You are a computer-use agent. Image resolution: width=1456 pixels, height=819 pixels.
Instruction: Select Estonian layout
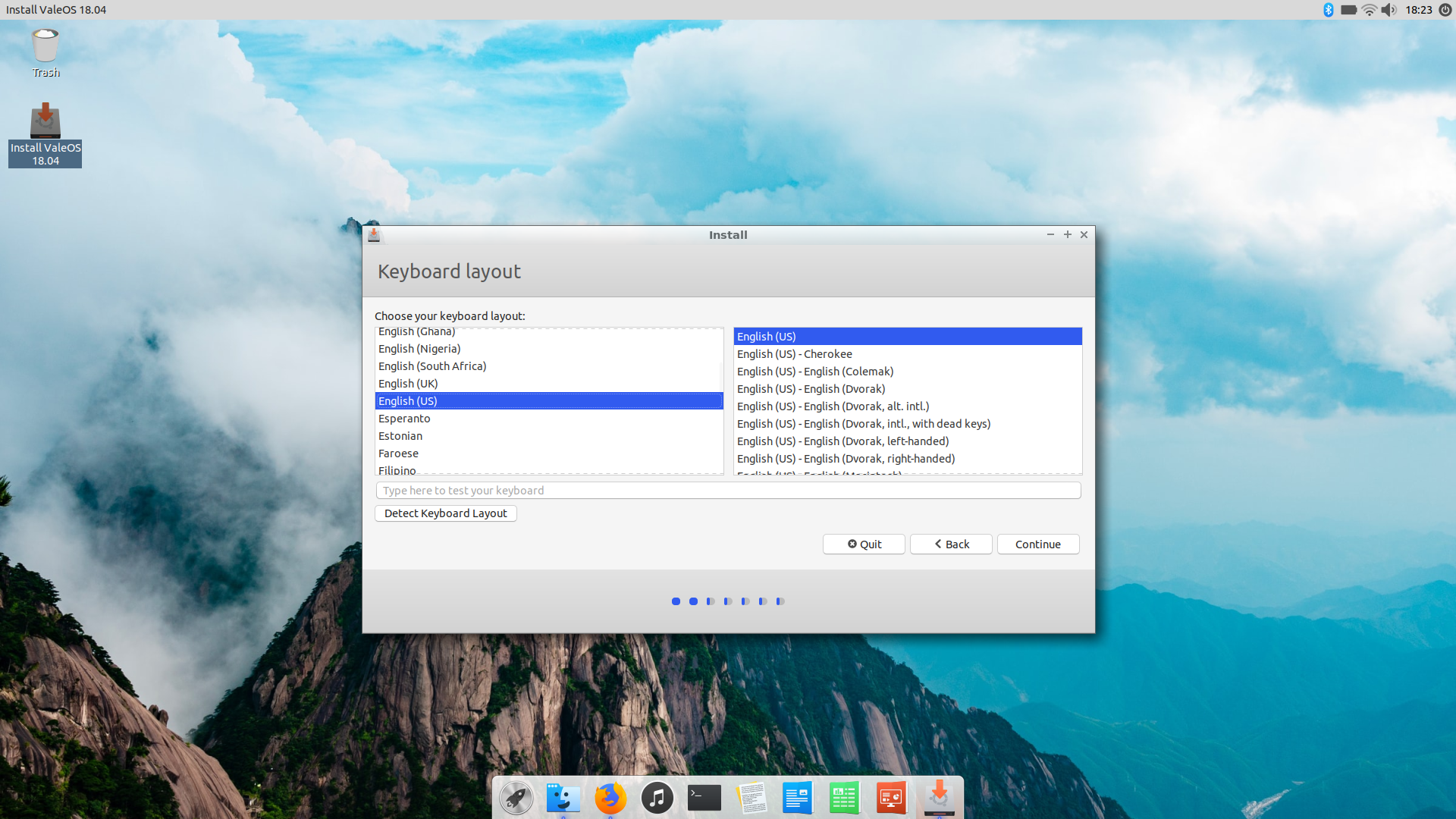548,436
